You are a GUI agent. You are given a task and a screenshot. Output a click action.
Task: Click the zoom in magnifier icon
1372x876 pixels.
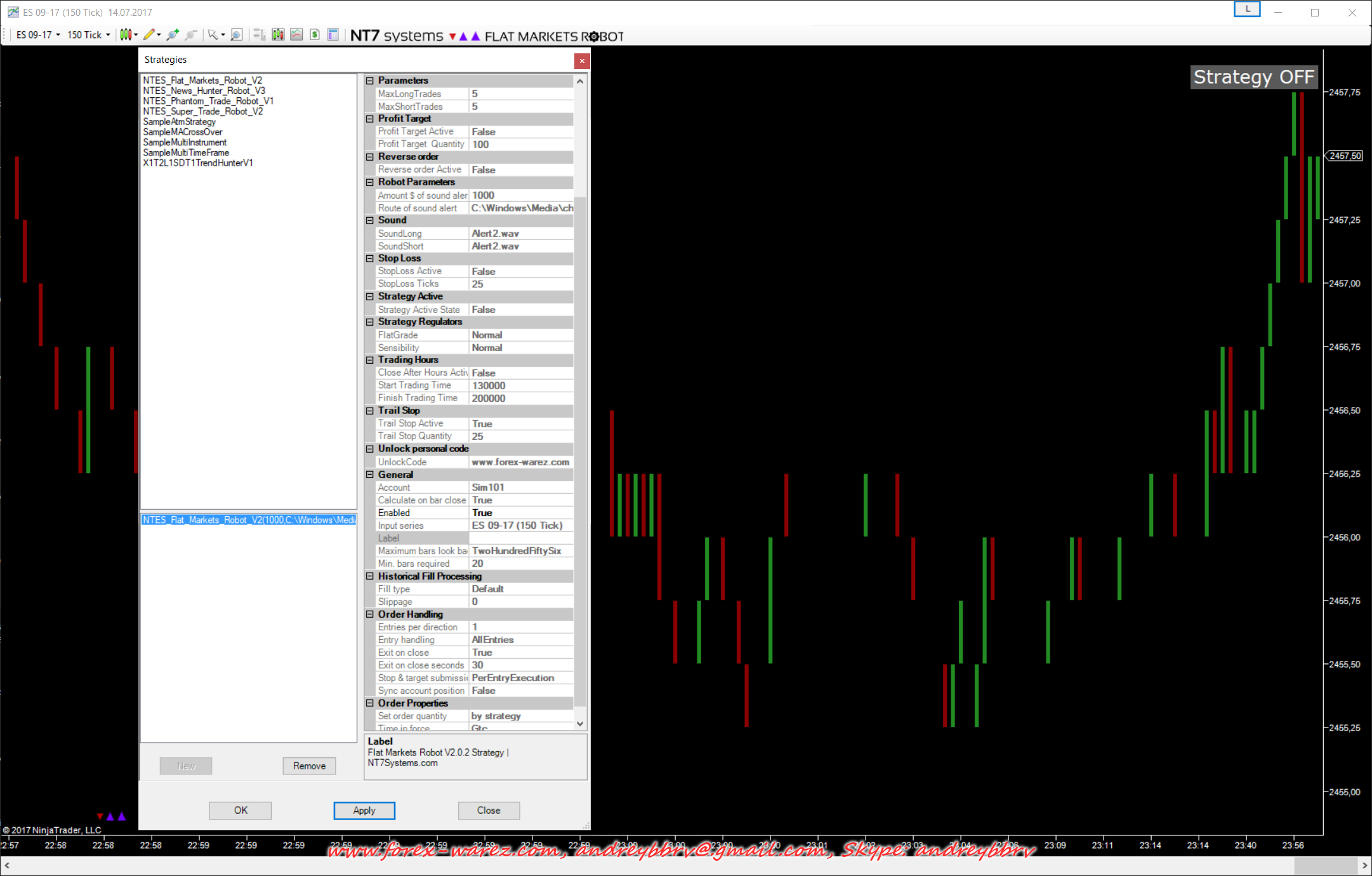point(173,35)
